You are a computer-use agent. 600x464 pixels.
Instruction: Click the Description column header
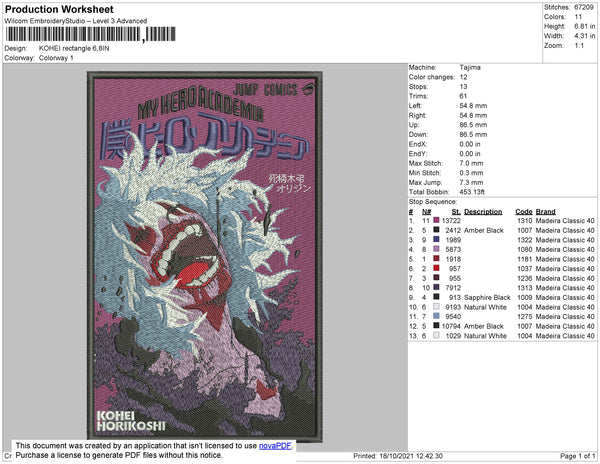pos(483,212)
